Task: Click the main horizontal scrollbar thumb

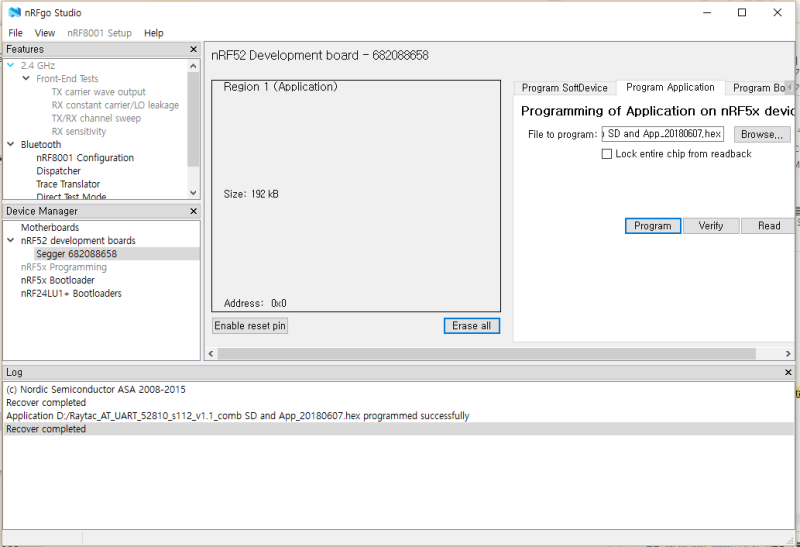Action: (x=487, y=354)
